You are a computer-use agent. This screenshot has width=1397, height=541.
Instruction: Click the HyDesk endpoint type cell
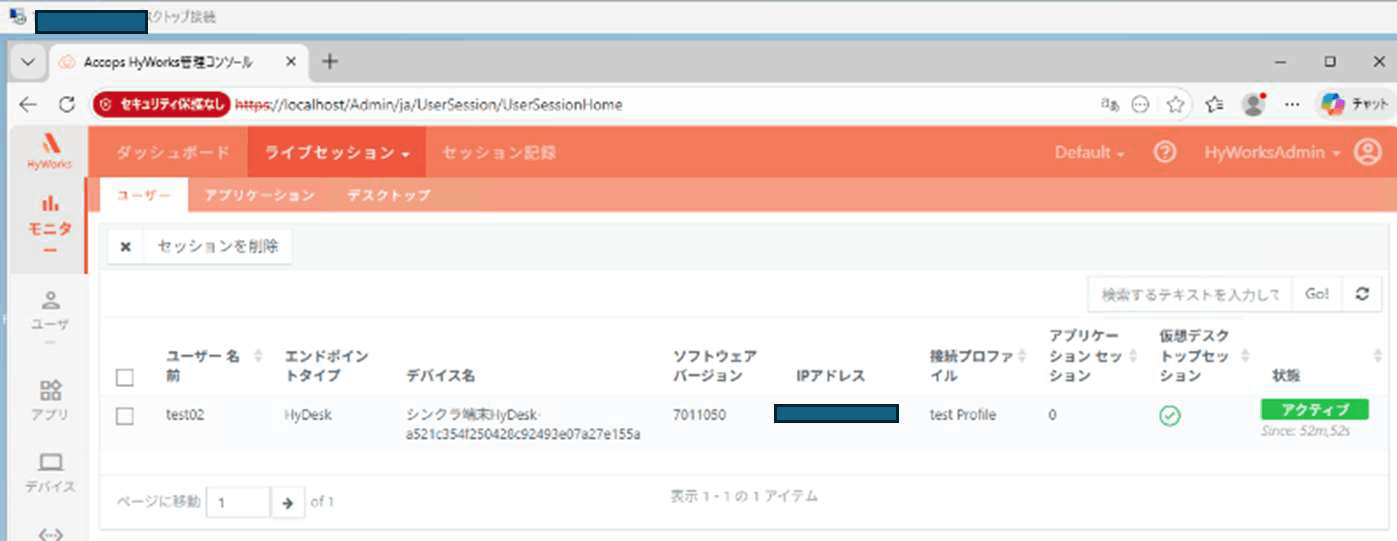[306, 415]
